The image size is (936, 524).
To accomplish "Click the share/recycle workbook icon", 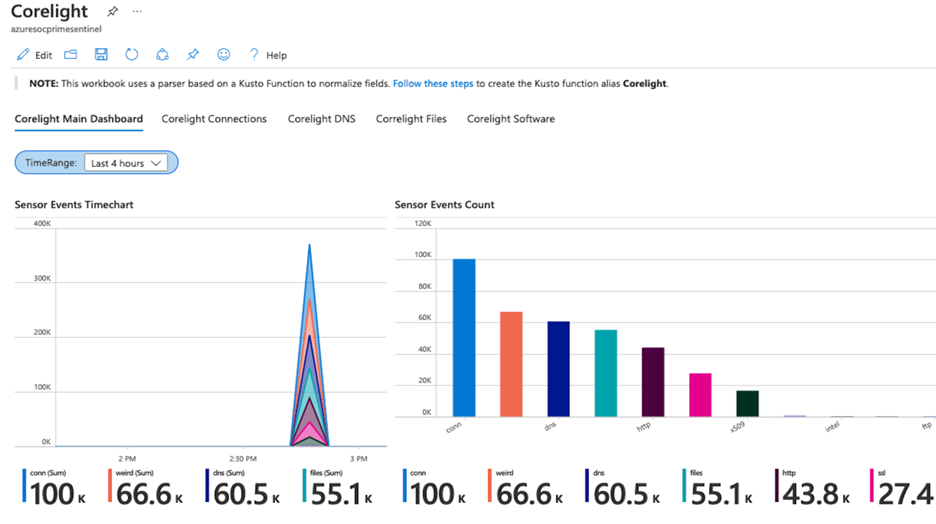I will (162, 55).
